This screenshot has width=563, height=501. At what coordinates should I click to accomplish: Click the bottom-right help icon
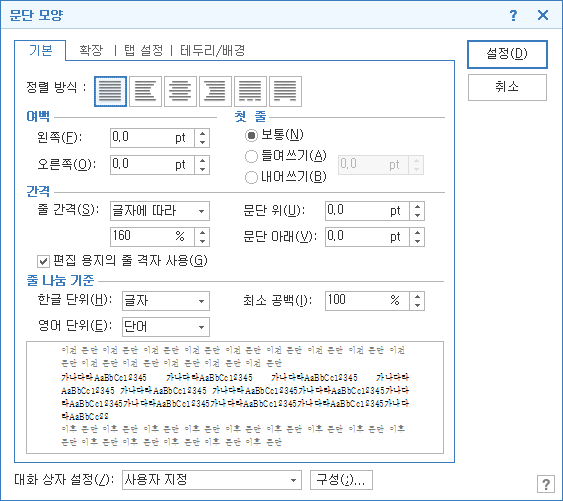[x=546, y=484]
